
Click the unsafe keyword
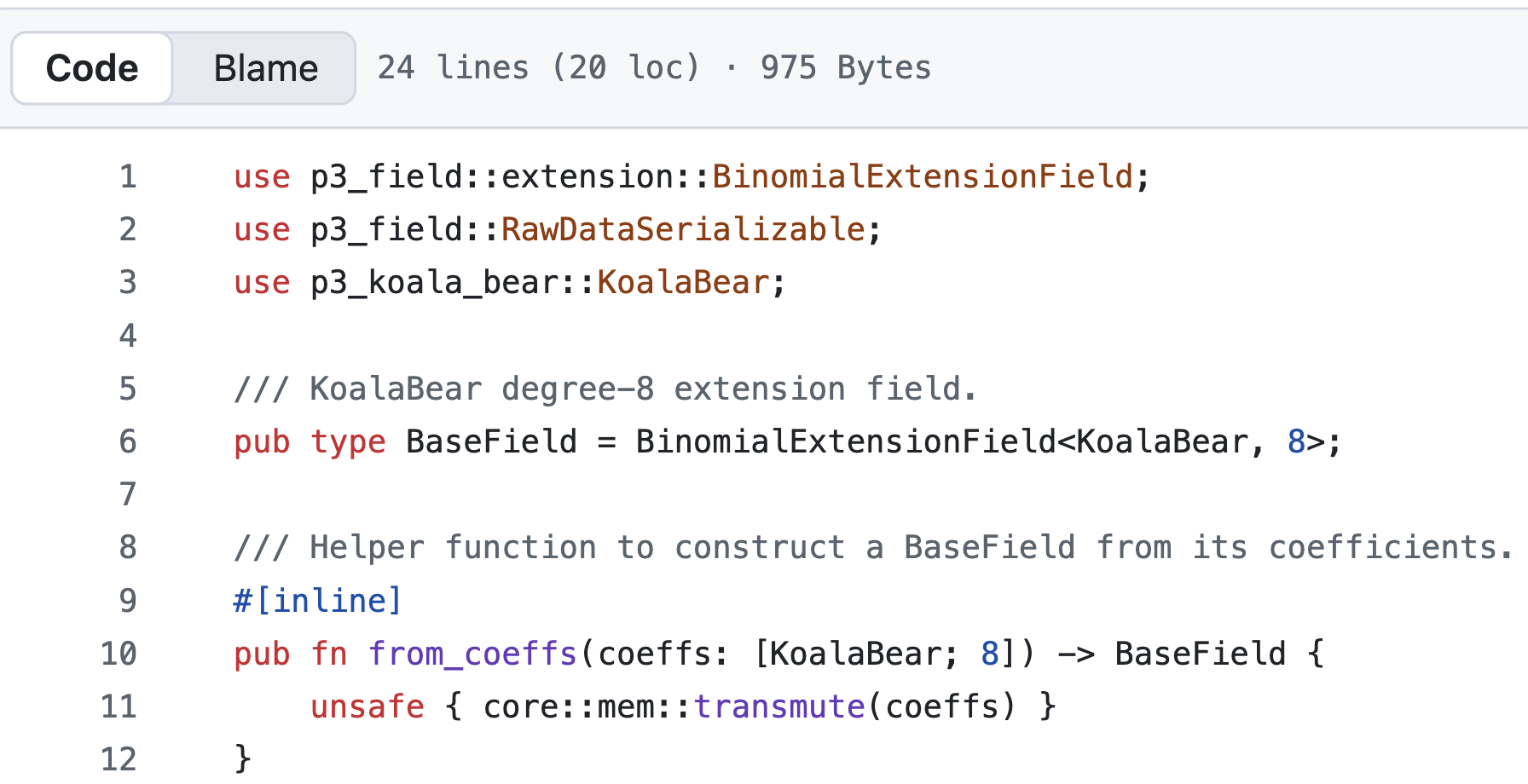coord(368,706)
